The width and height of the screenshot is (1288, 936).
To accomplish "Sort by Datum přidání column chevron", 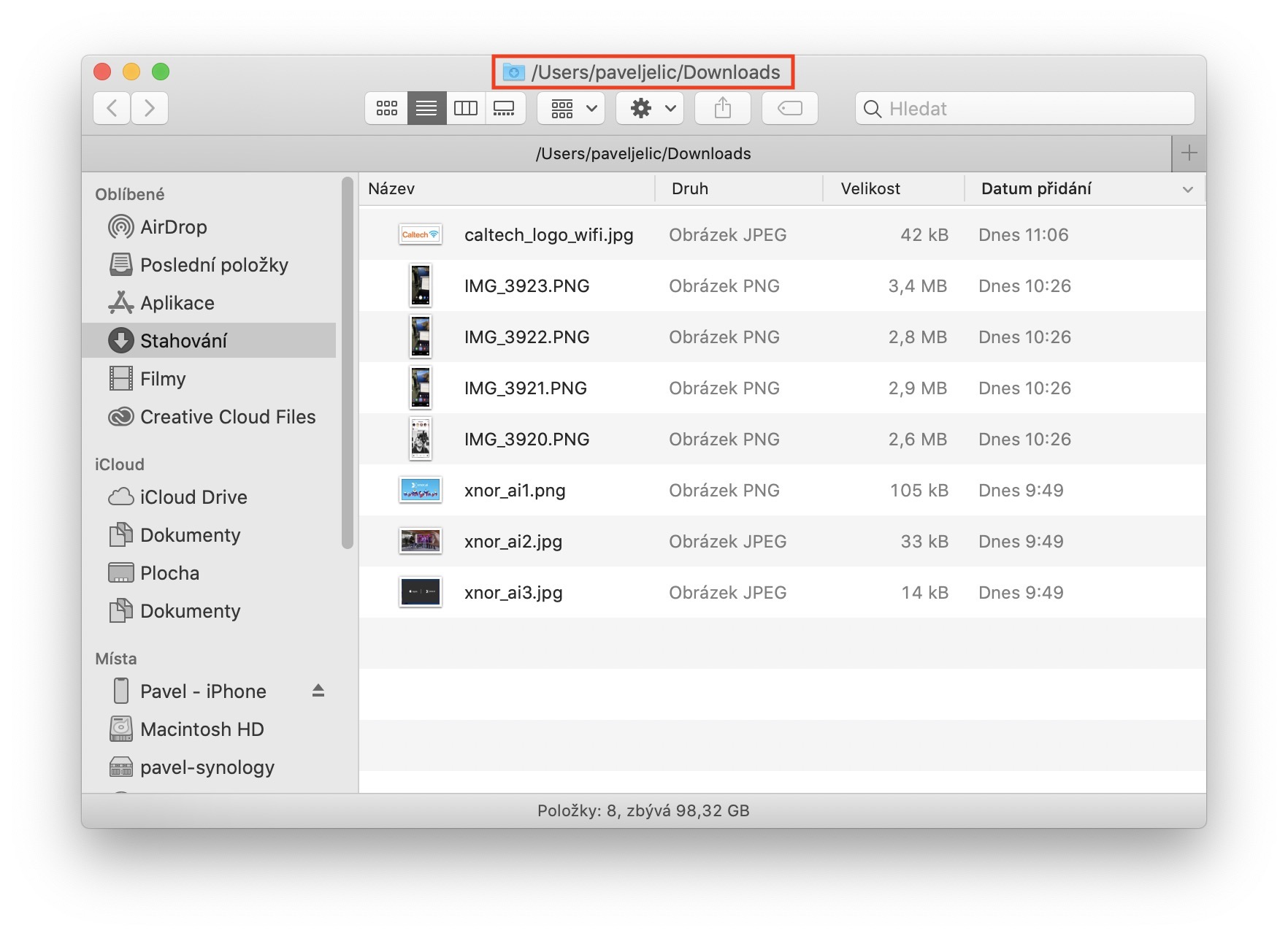I will [x=1187, y=189].
